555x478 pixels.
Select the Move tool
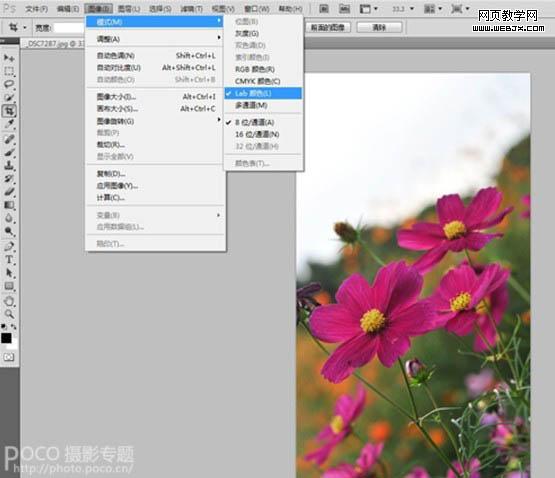tap(9, 57)
